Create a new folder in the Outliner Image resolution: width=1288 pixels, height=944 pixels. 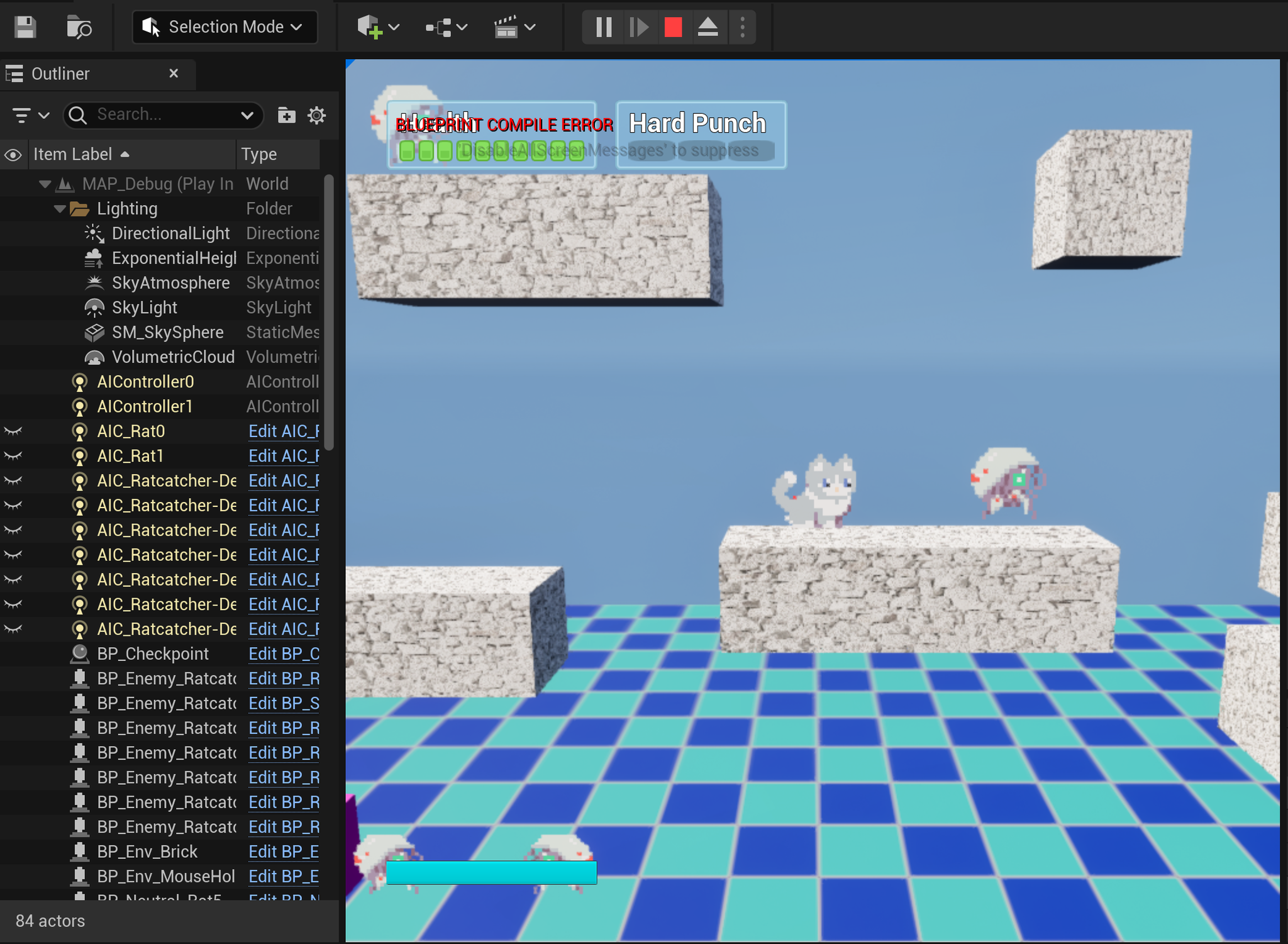[x=286, y=115]
